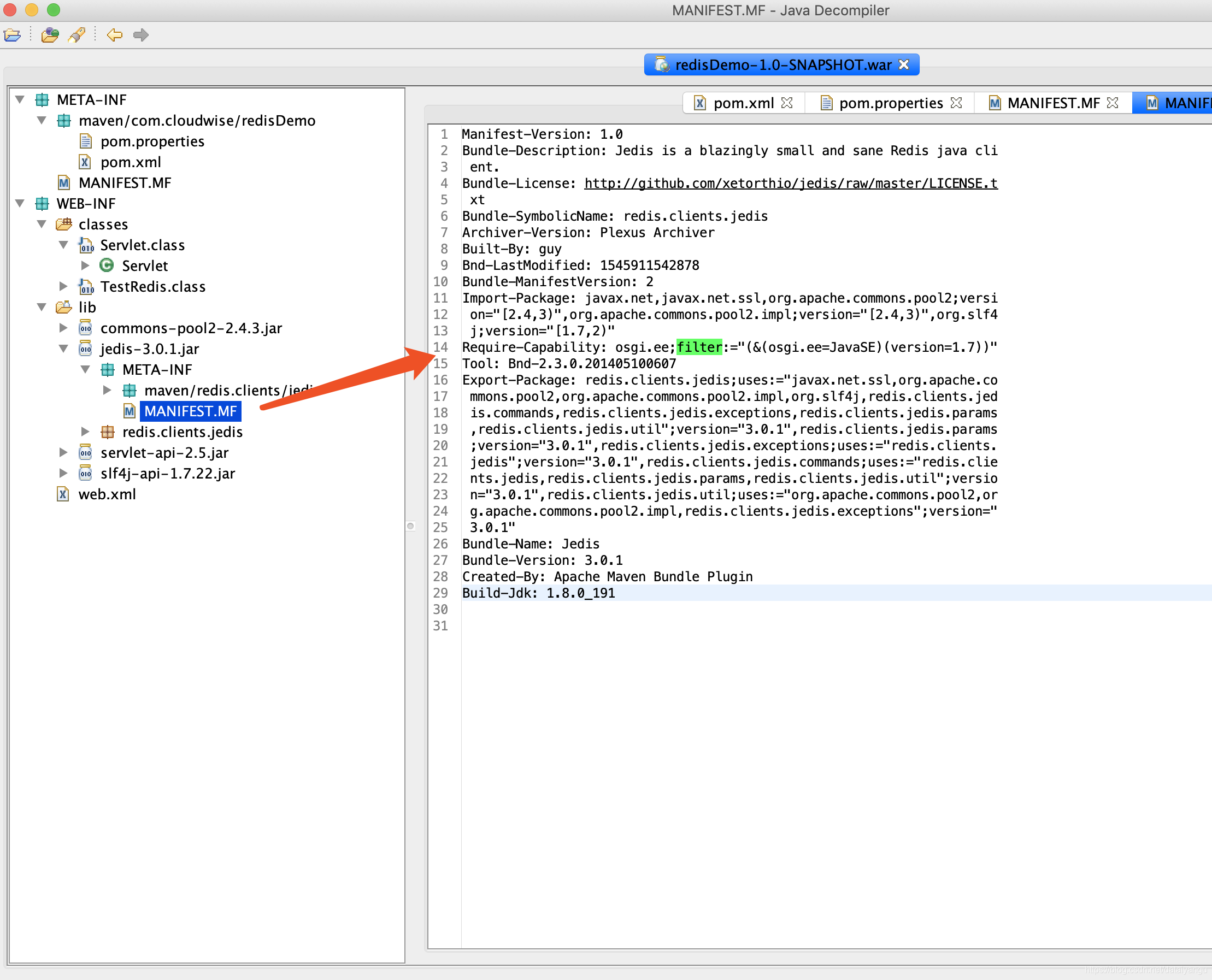Expand the commons-pool2-2.4.3.jar node
The image size is (1212, 980).
tap(63, 327)
